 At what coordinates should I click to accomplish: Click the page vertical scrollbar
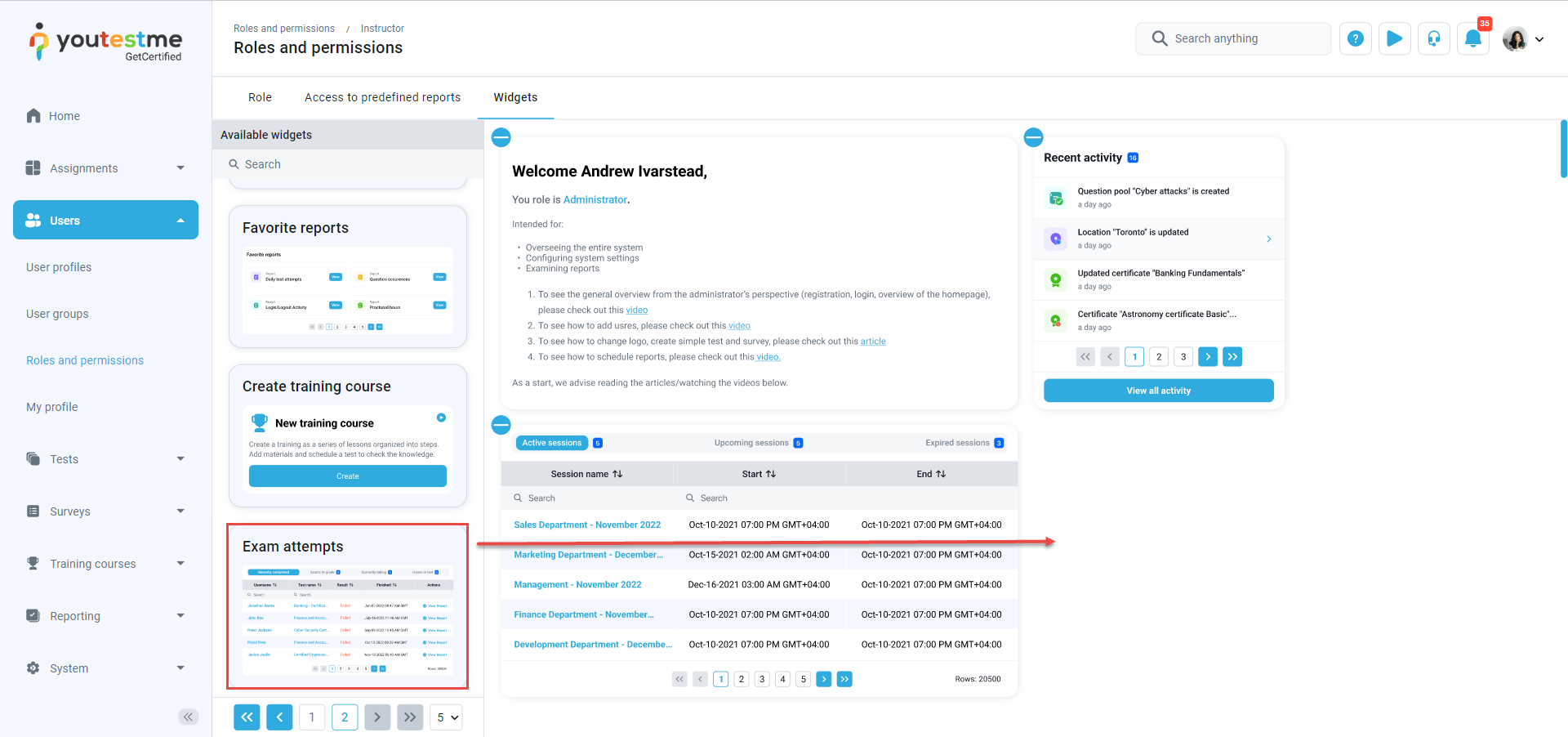[x=1563, y=149]
